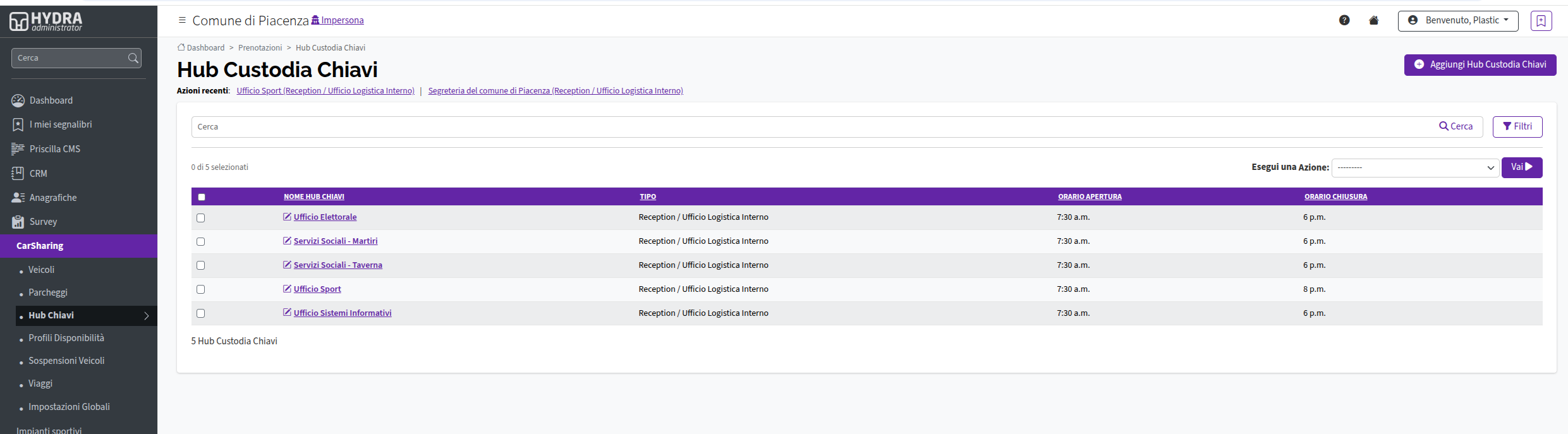Open the Esegui una Azione dropdown

(1415, 167)
